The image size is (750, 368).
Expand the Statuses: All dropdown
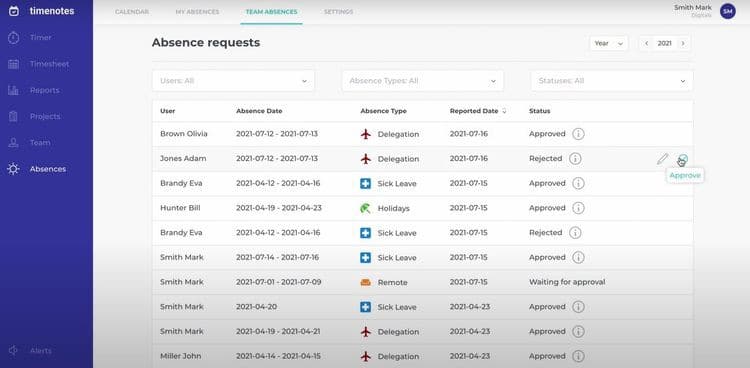tap(612, 81)
